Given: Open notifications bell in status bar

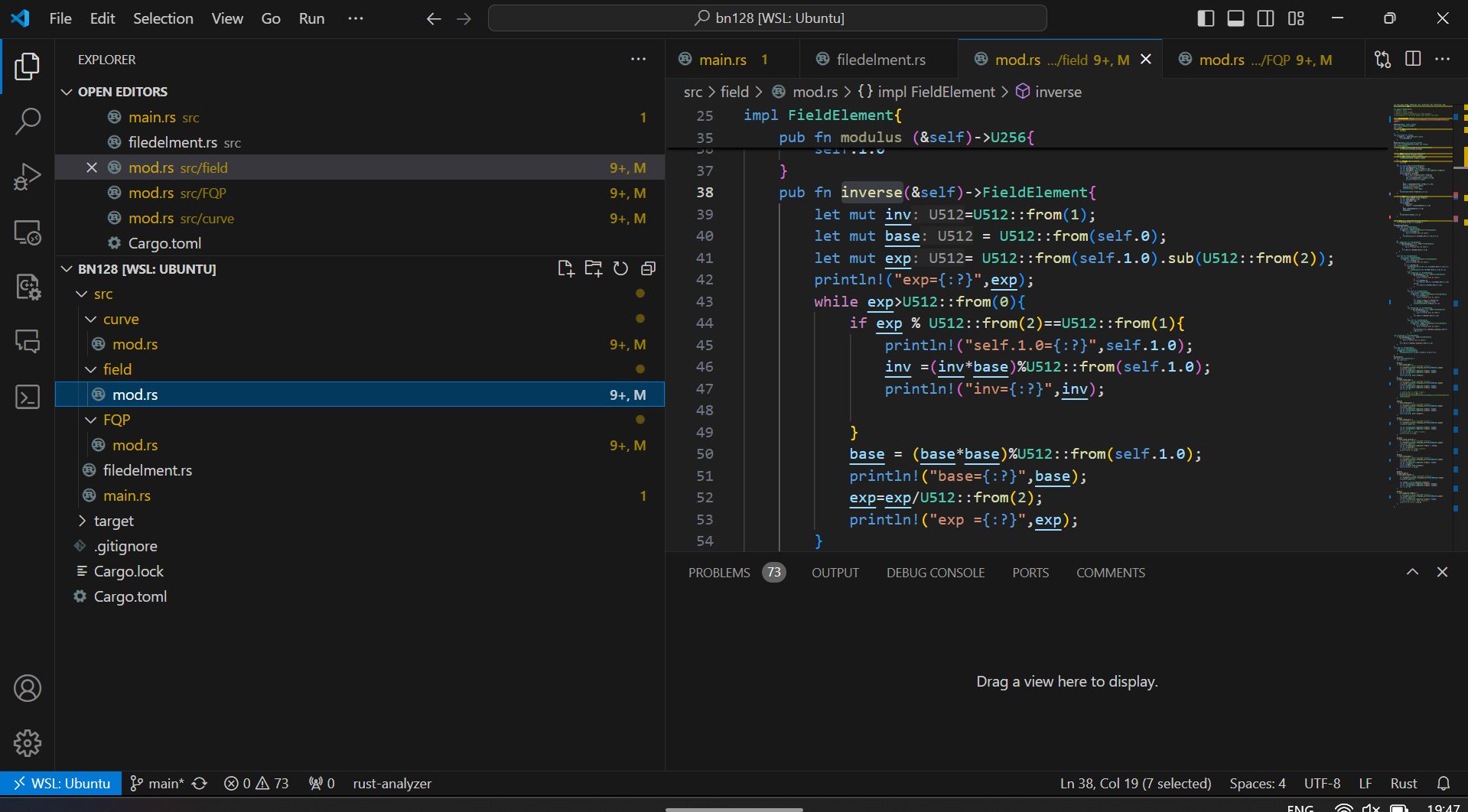Looking at the screenshot, I should [1444, 784].
